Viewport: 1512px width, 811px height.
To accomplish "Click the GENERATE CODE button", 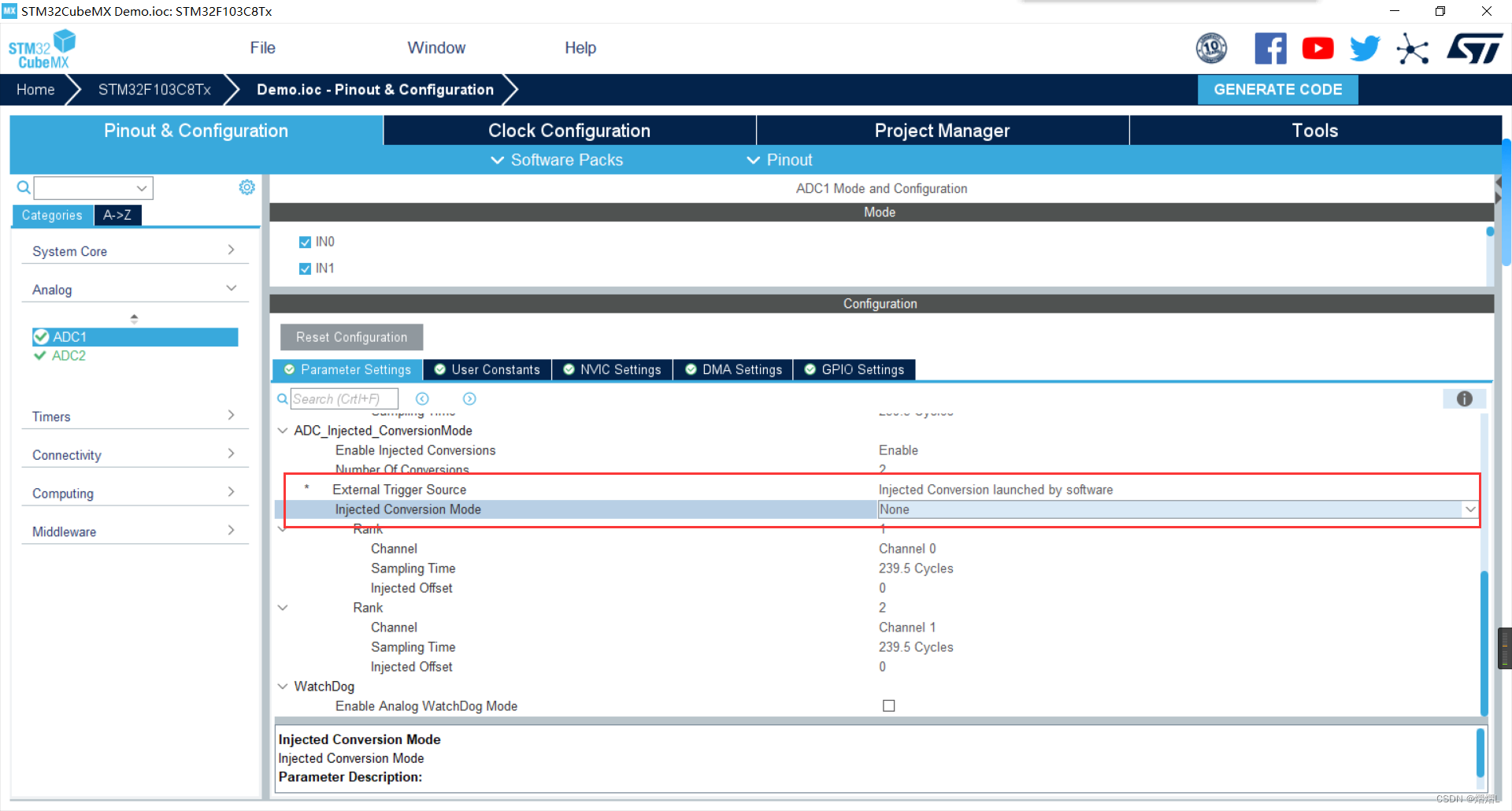I will (1277, 90).
